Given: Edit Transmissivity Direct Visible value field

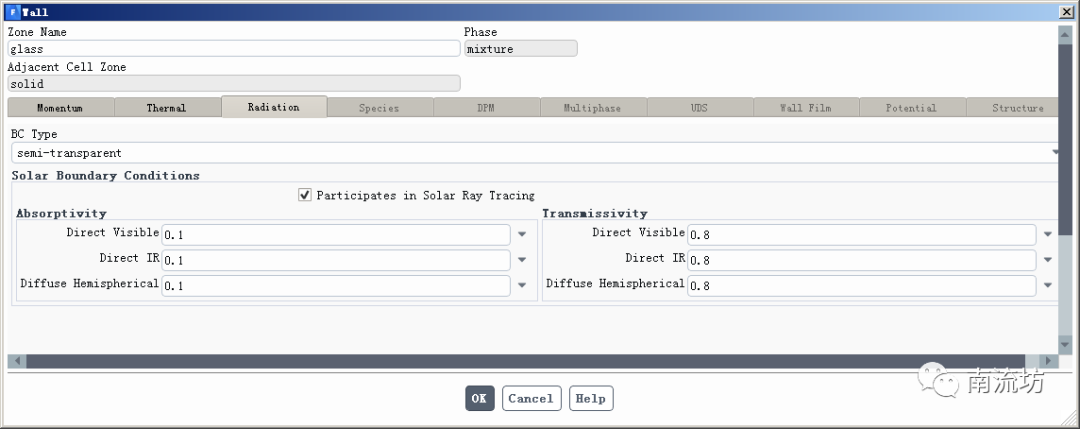Looking at the screenshot, I should coord(862,235).
